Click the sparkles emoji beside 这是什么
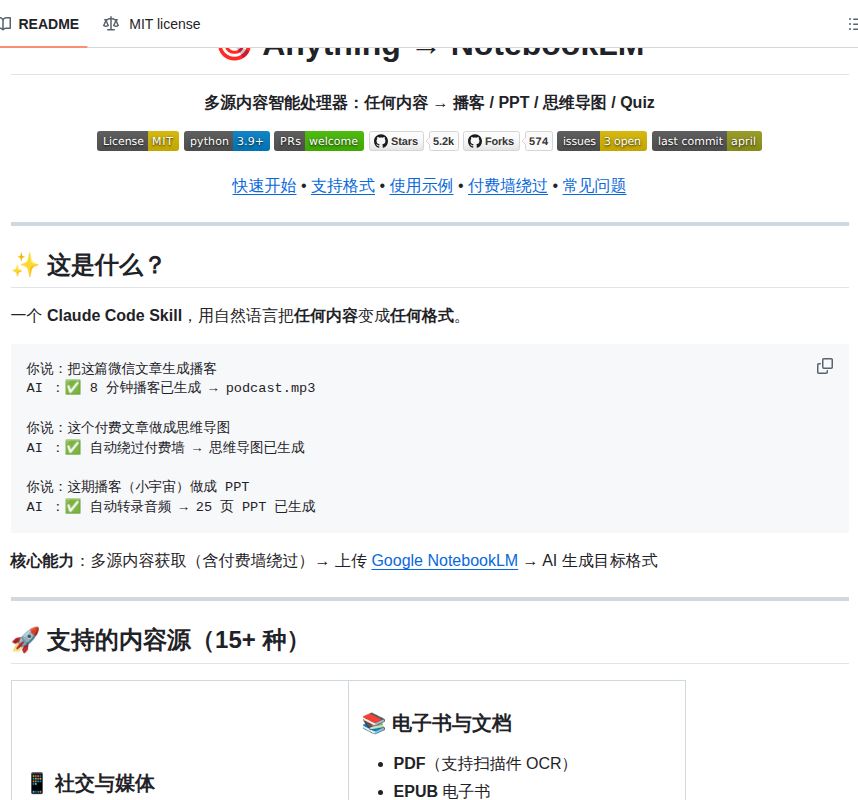This screenshot has height=800, width=858. (25, 265)
